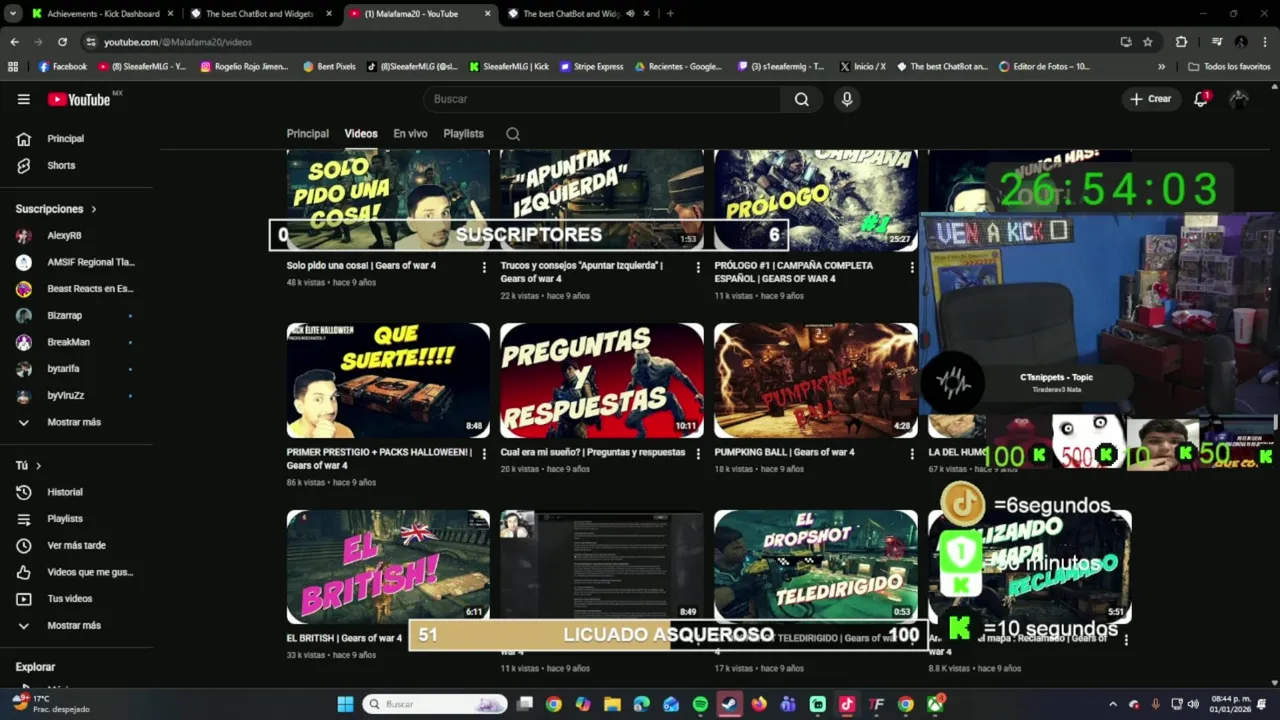The height and width of the screenshot is (720, 1280).
Task: Switch to Playlists channel tab
Action: point(463,134)
